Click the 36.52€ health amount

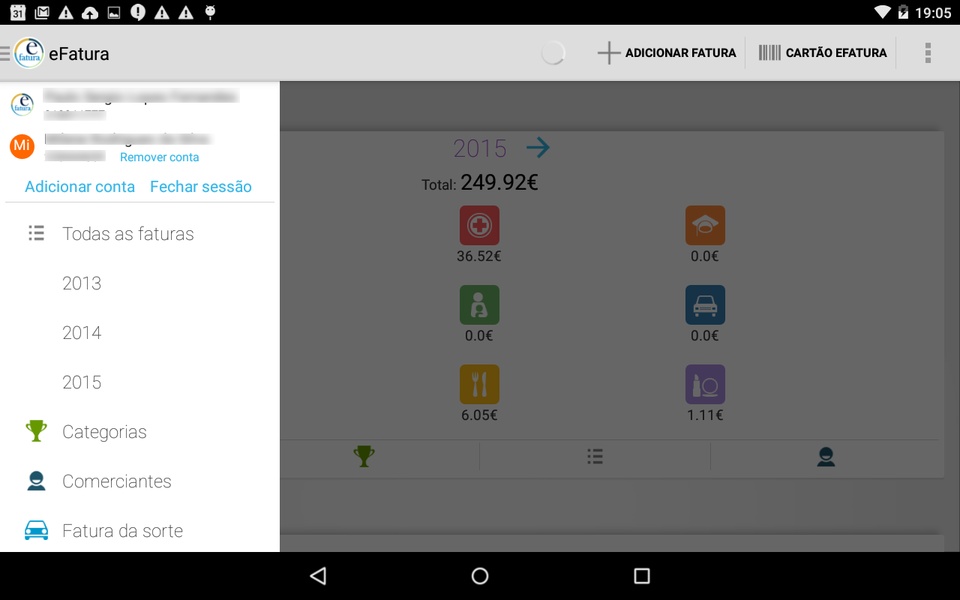pos(479,256)
